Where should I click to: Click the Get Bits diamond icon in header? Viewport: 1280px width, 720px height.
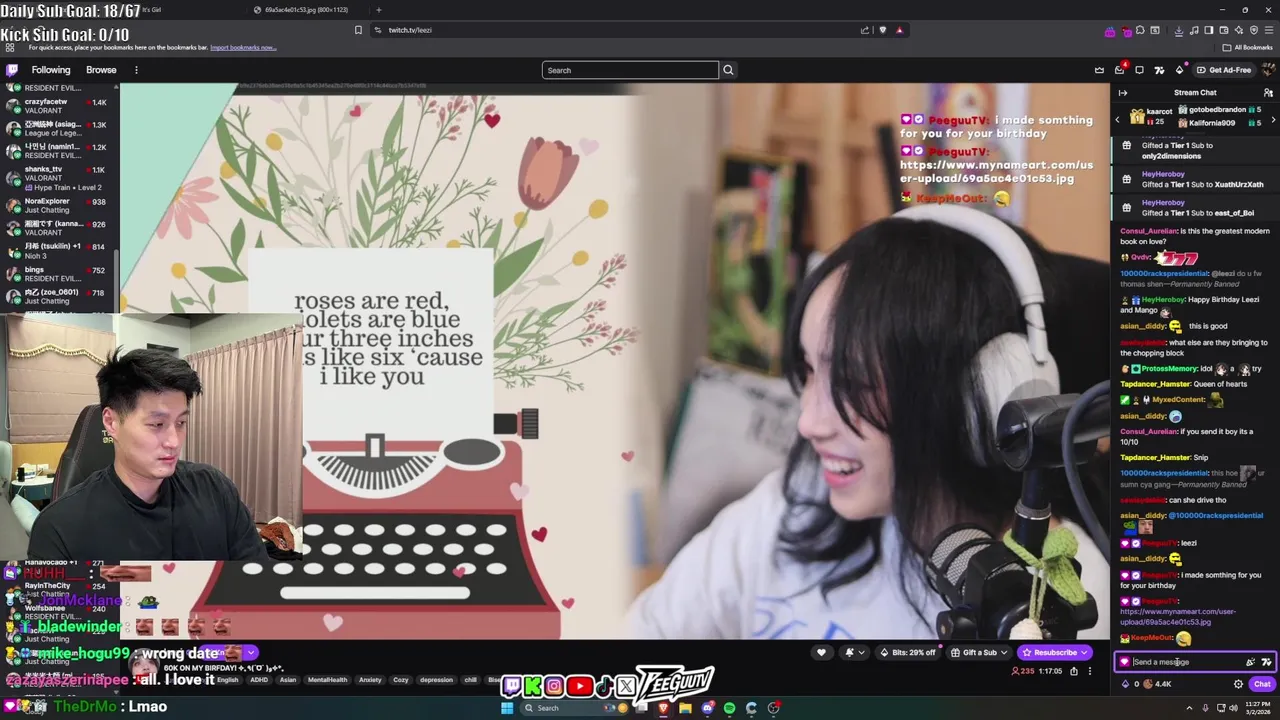pyautogui.click(x=1179, y=70)
